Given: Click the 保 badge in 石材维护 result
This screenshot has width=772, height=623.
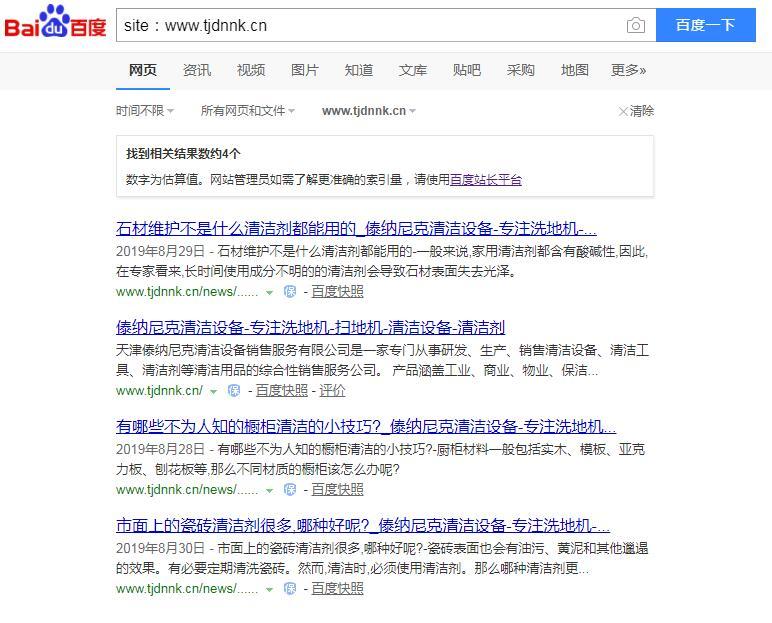Looking at the screenshot, I should (290, 292).
